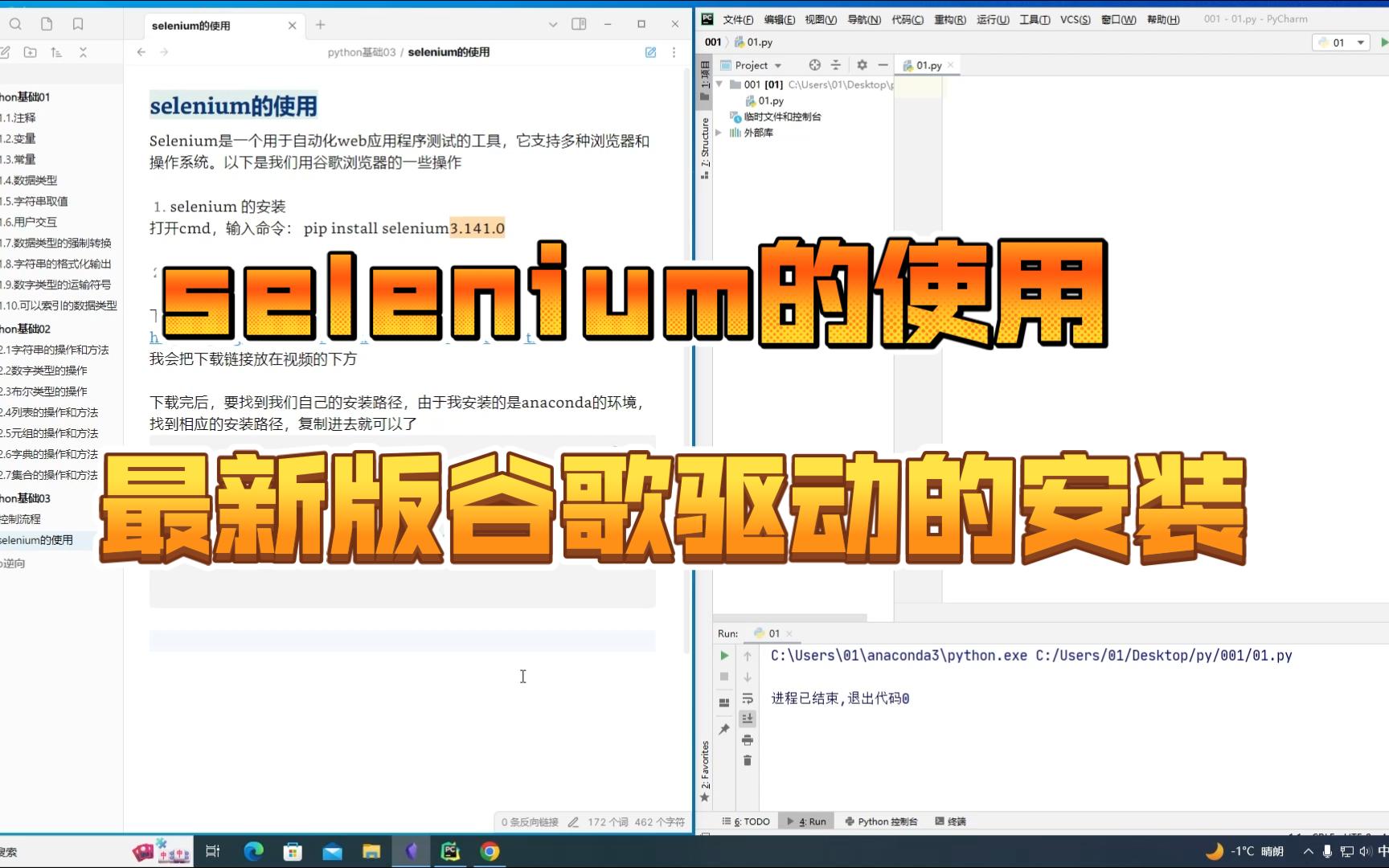Open the 导航(N) menu
Image resolution: width=1389 pixels, height=868 pixels.
[x=864, y=19]
